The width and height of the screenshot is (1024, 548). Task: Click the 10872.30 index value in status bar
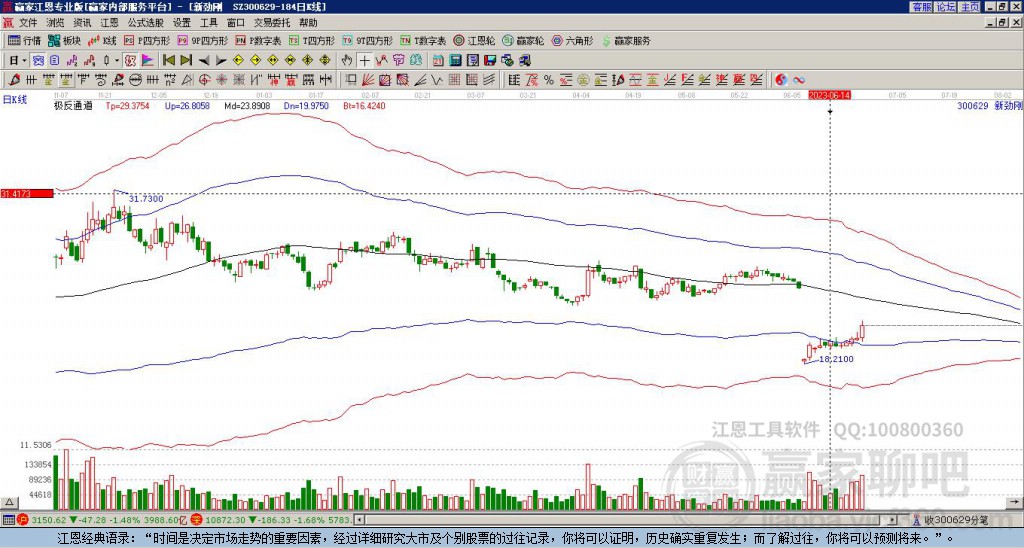coord(223,520)
